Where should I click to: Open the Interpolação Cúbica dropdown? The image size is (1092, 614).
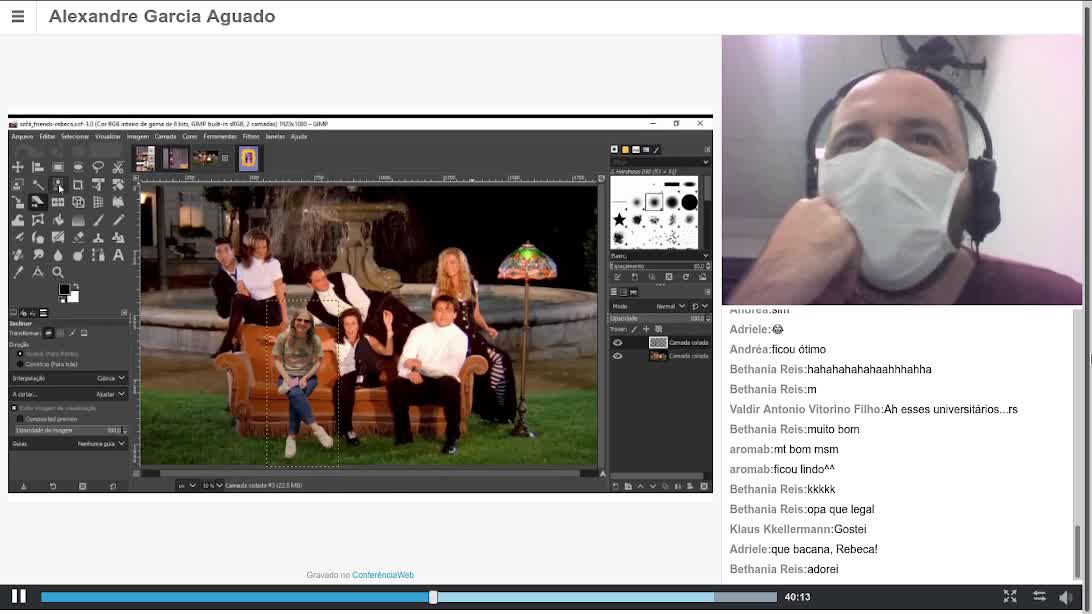click(x=68, y=378)
